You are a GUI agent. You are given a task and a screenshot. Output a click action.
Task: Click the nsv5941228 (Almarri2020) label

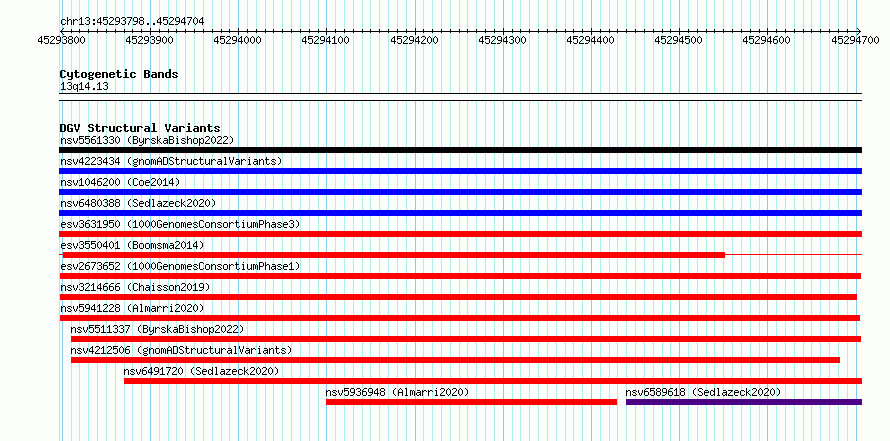[132, 308]
